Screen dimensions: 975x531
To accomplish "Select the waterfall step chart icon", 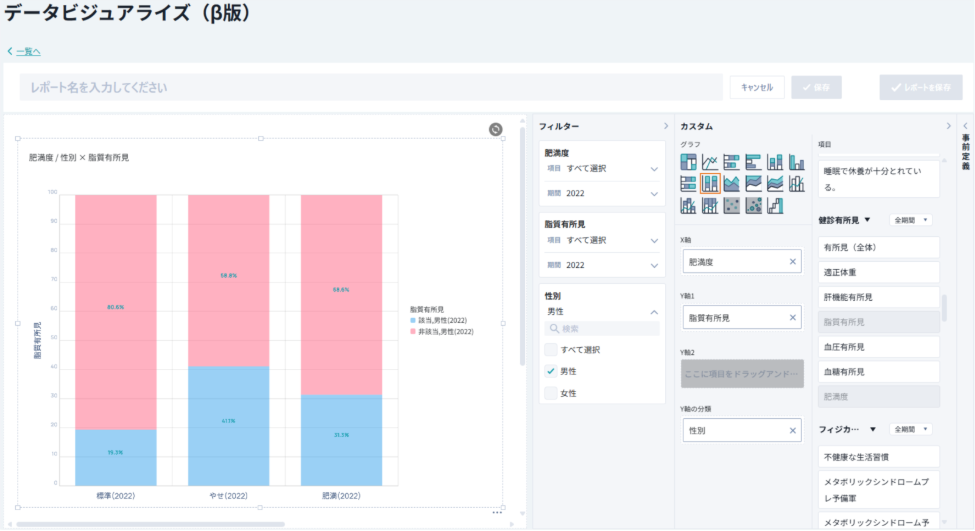I will [775, 205].
